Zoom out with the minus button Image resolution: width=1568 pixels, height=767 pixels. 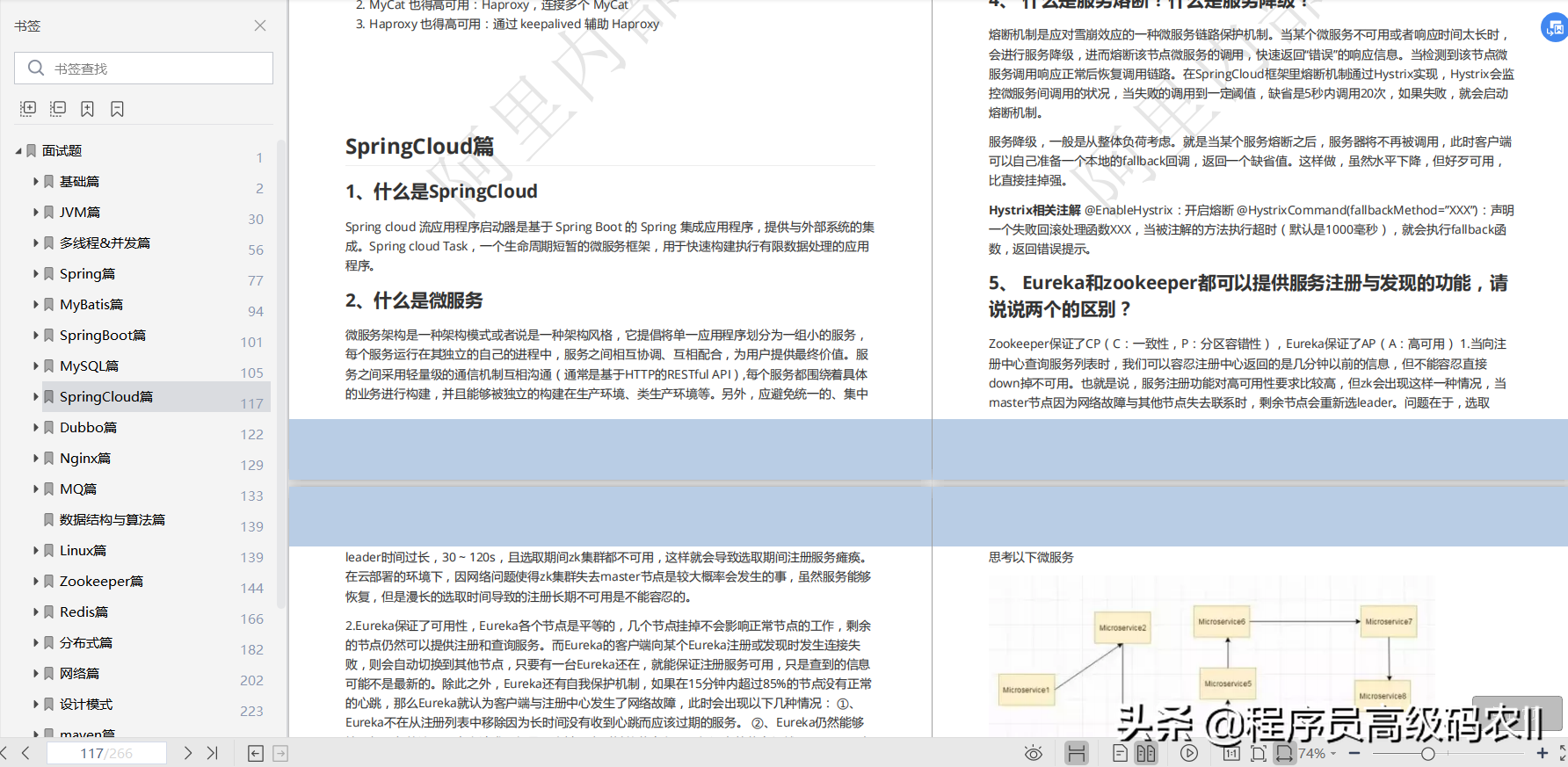pyautogui.click(x=1354, y=753)
